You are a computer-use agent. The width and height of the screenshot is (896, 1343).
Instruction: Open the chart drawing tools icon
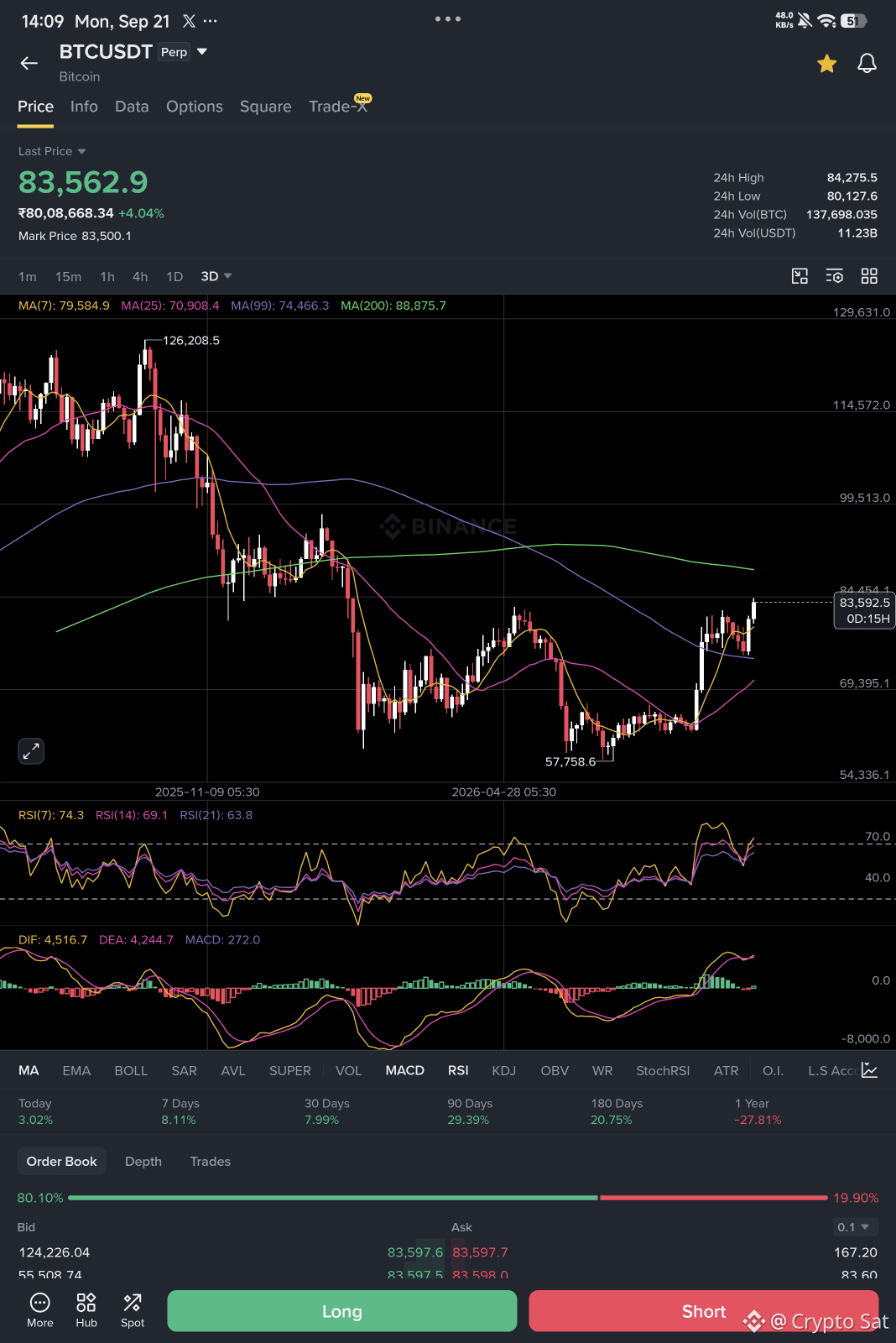point(800,276)
